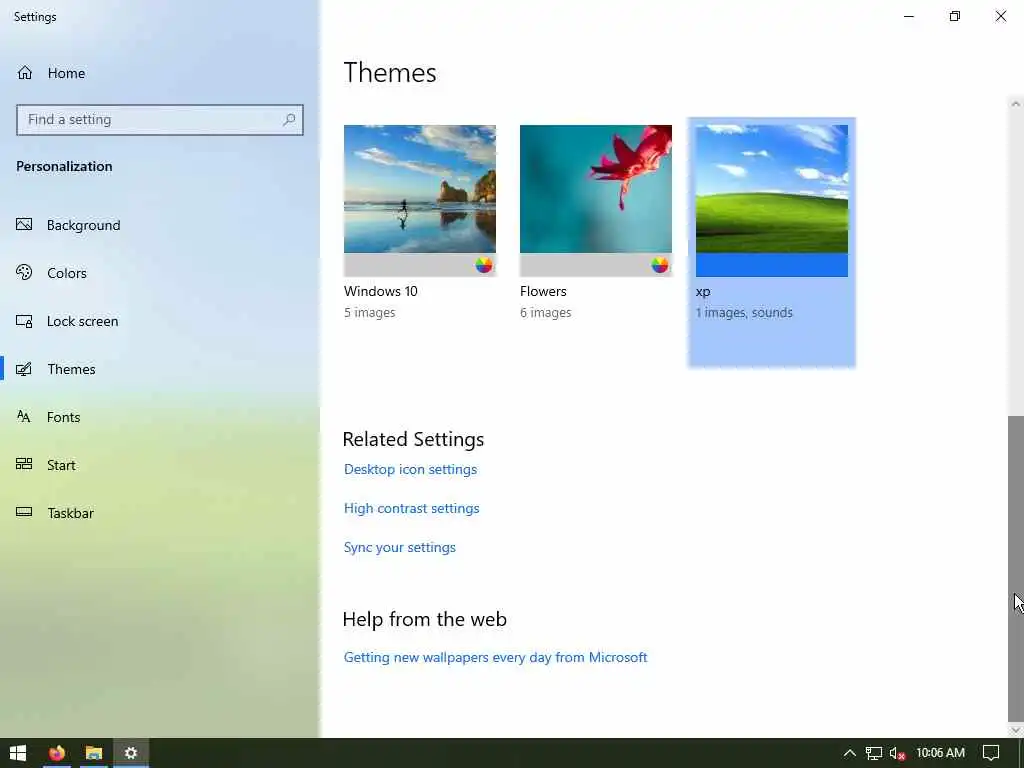The width and height of the screenshot is (1024, 768).
Task: Click the 'Help from the web' heading
Action: (424, 619)
